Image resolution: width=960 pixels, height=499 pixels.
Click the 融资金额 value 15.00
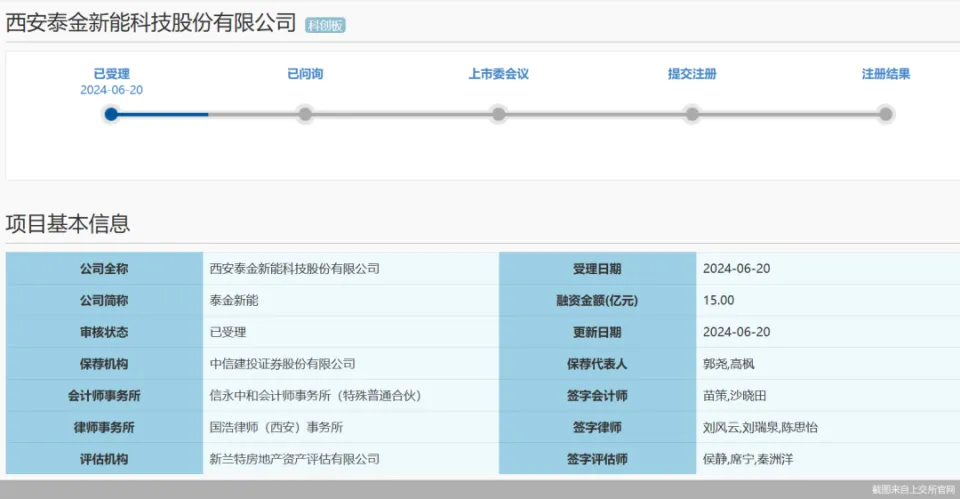pyautogui.click(x=718, y=300)
